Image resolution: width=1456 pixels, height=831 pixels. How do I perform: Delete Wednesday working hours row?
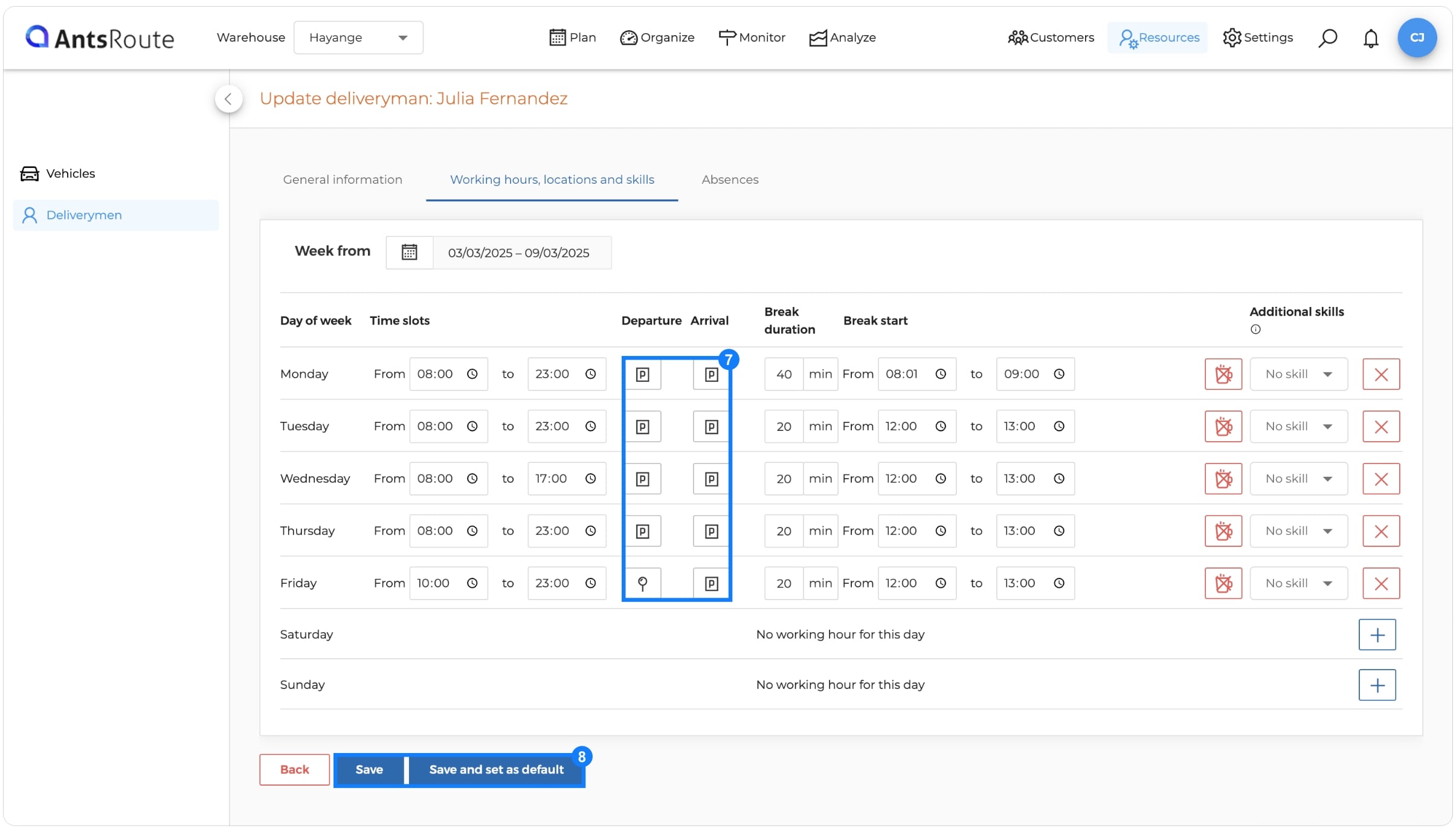1381,479
